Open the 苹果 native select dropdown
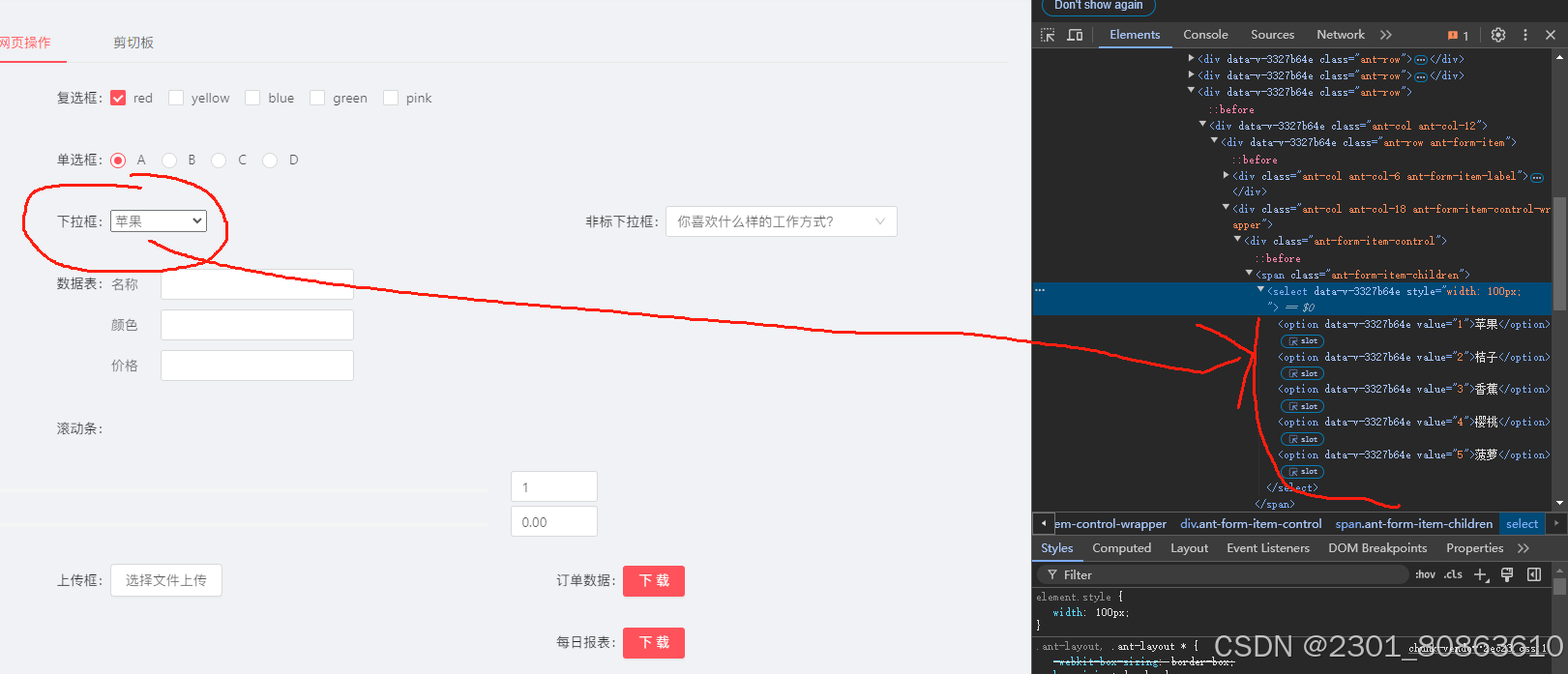The image size is (1568, 674). coord(159,220)
